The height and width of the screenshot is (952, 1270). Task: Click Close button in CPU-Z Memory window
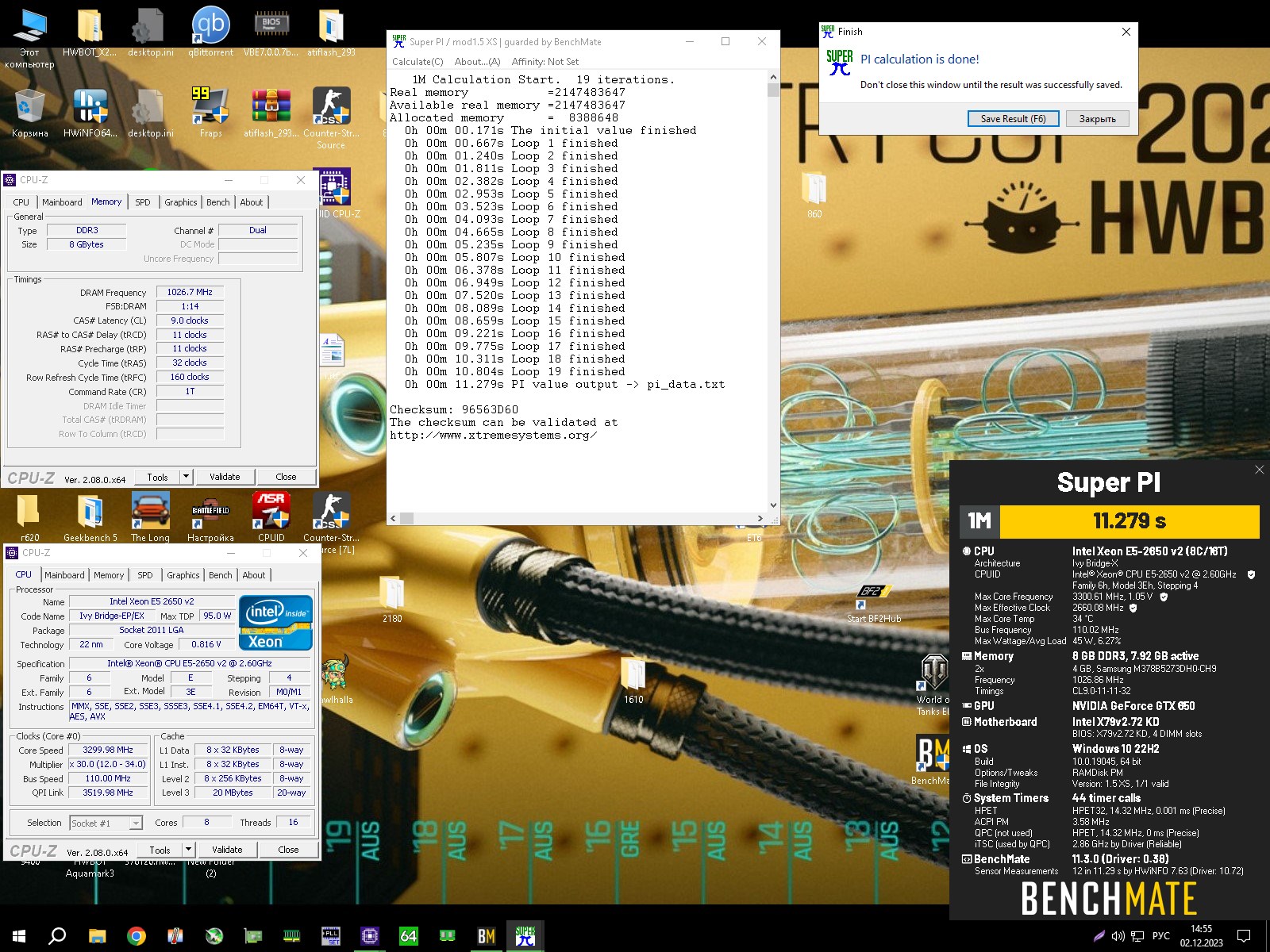pyautogui.click(x=286, y=477)
